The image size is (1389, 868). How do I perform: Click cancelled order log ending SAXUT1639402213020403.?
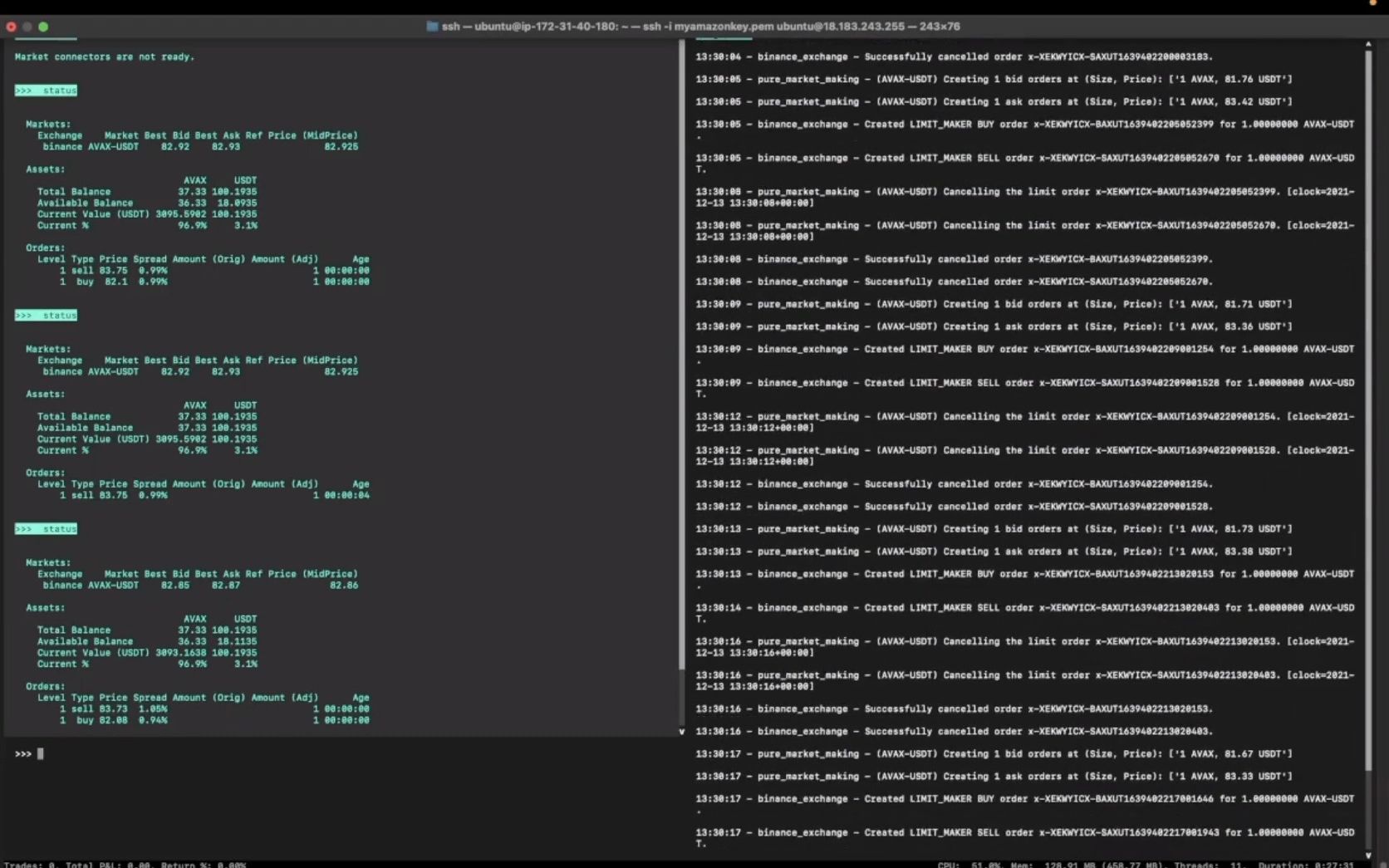[x=954, y=732]
